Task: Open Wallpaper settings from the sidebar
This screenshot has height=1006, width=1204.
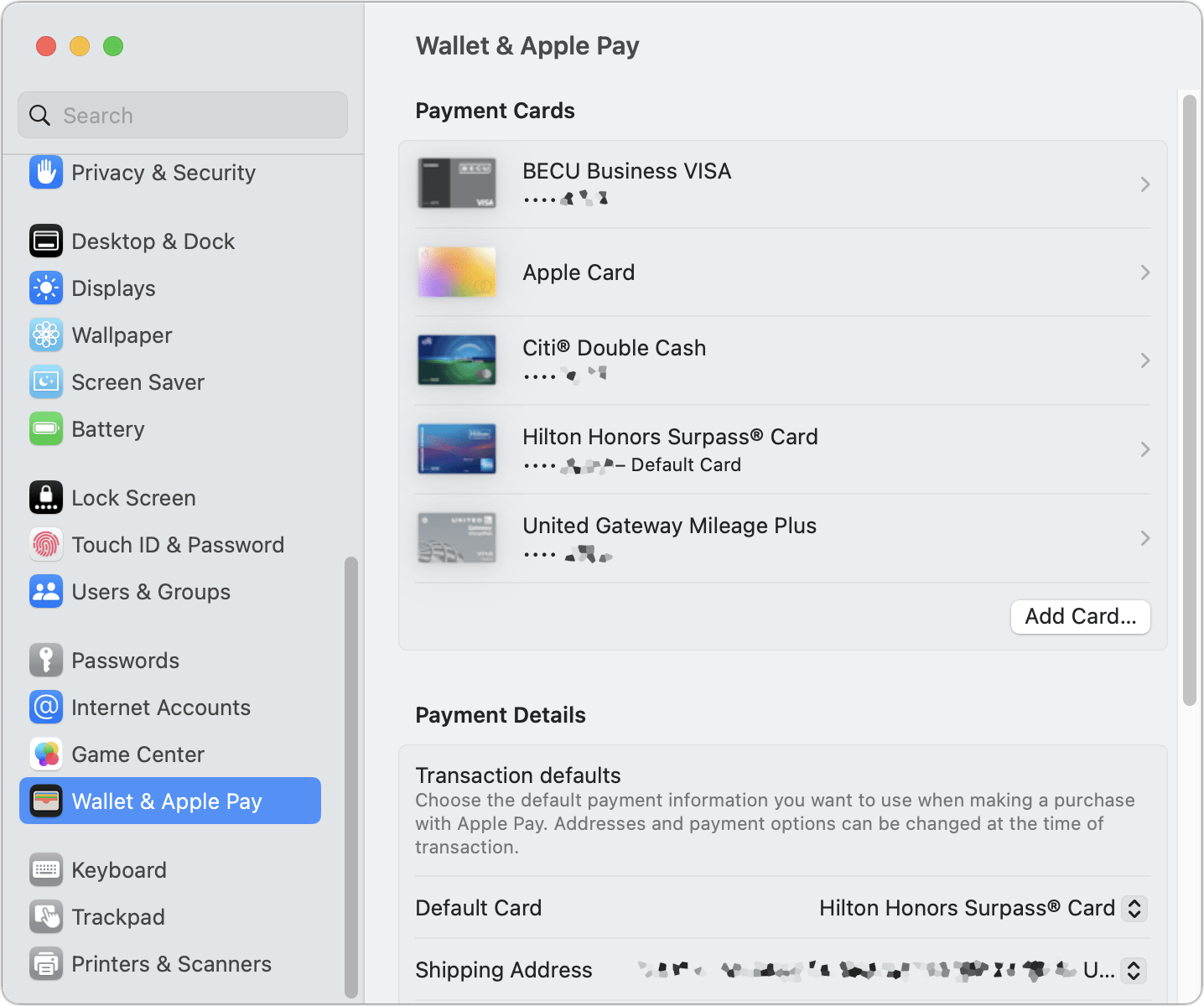Action: pyautogui.click(x=45, y=334)
